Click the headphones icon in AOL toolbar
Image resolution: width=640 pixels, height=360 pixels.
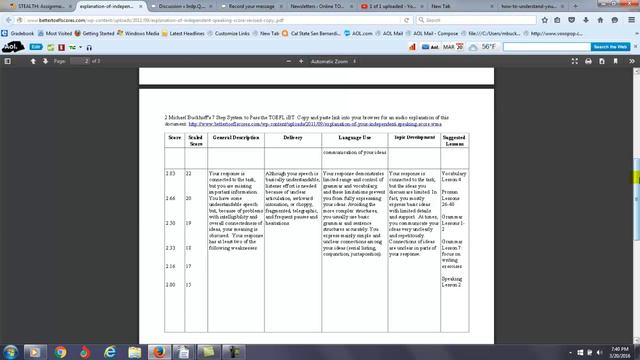pyautogui.click(x=89, y=47)
